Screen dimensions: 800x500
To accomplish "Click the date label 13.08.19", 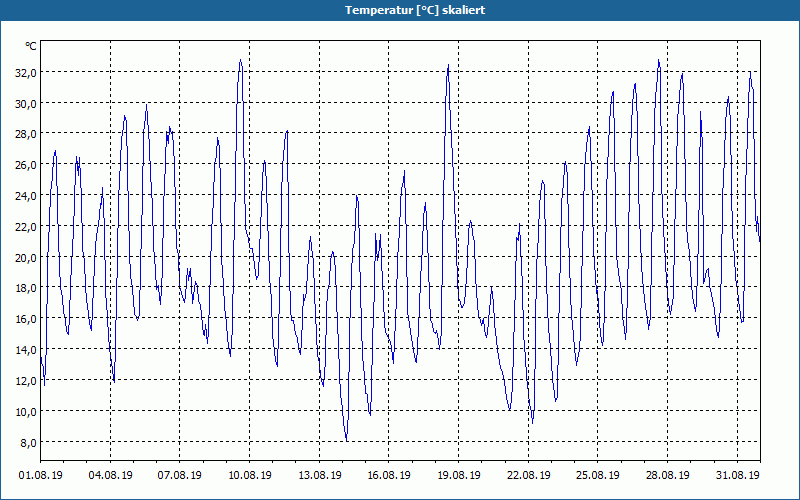I will pos(319,475).
